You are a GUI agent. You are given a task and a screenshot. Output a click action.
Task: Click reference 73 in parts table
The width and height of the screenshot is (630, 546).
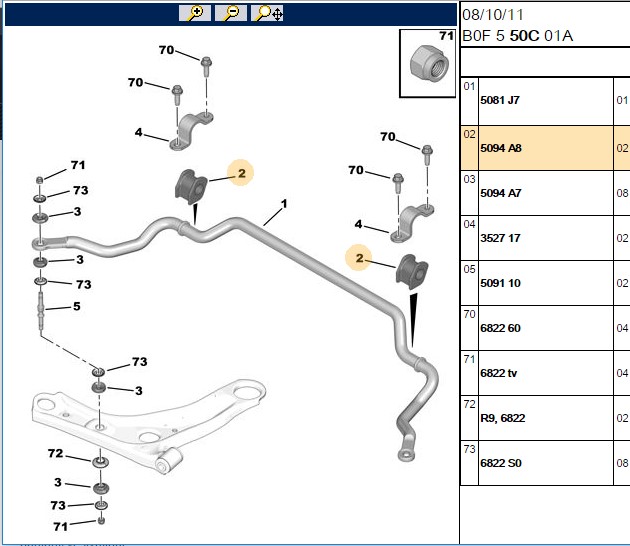[x=469, y=449]
